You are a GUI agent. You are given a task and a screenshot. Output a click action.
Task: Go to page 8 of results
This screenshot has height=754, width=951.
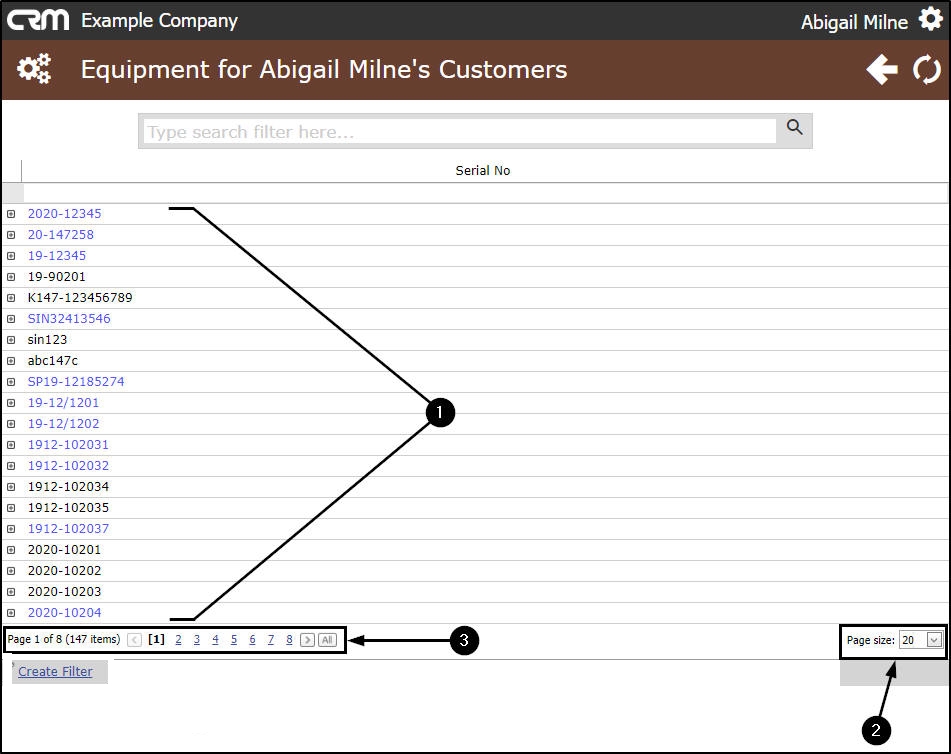click(x=289, y=639)
